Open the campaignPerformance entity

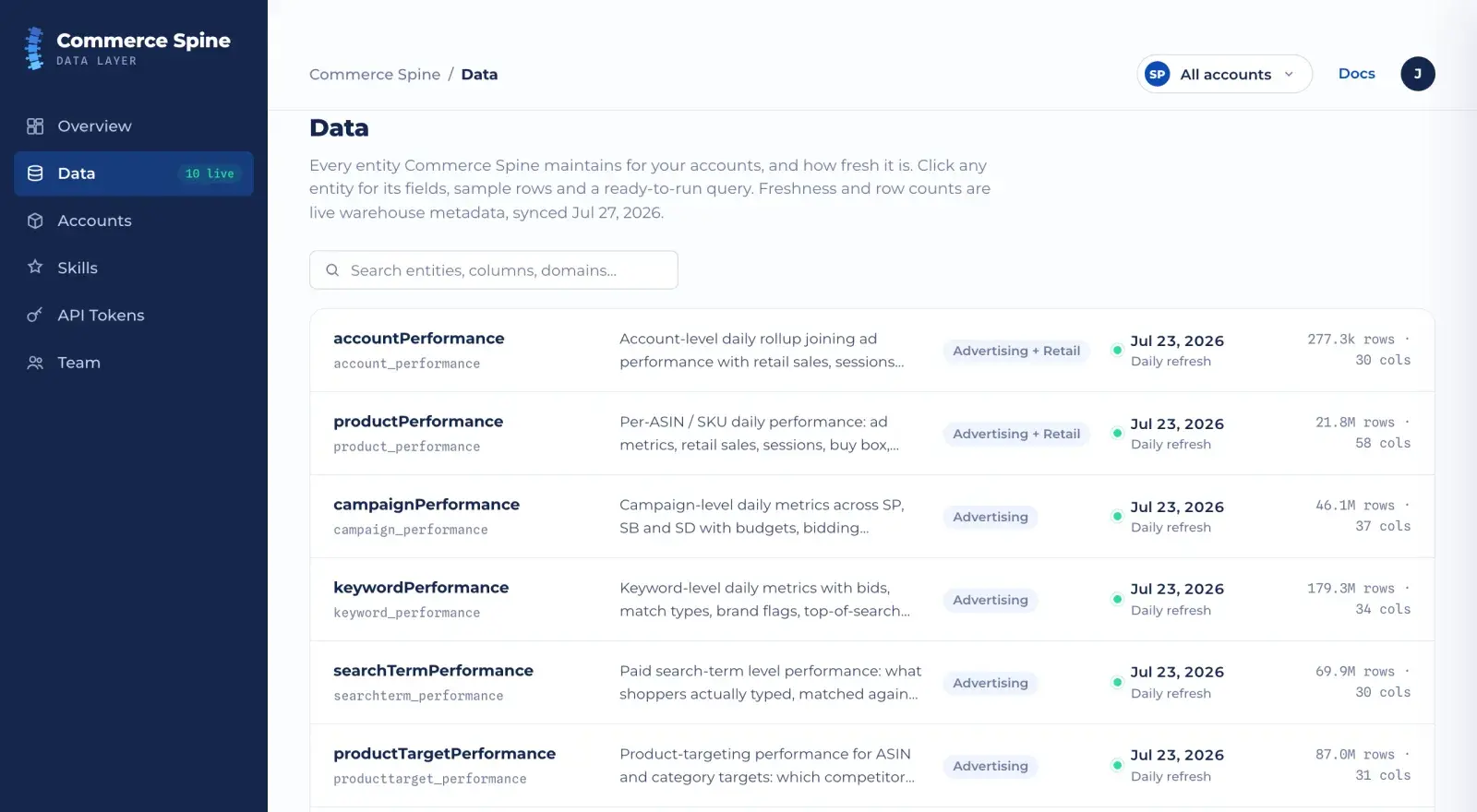(872, 517)
